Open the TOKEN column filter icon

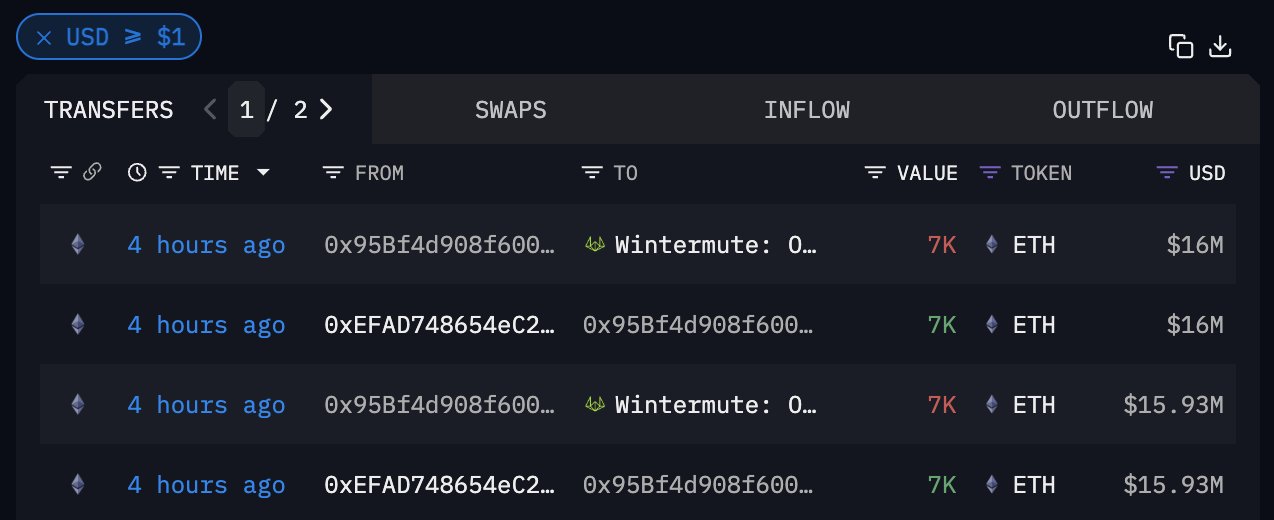[990, 173]
